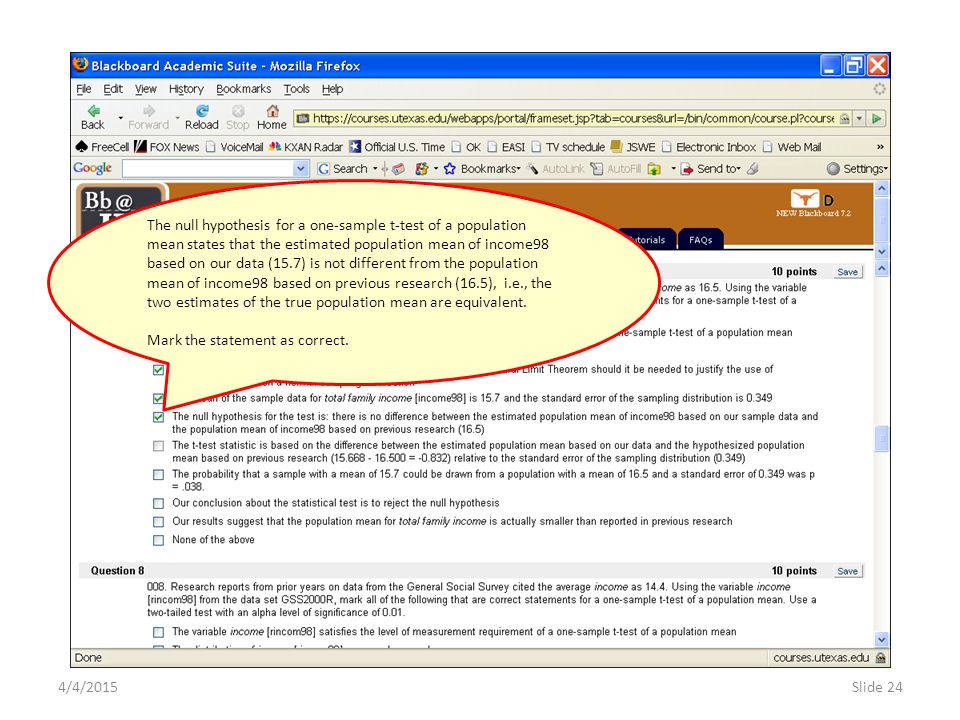Open the JSWE bookmark folder
This screenshot has height=720, width=960.
[x=633, y=147]
